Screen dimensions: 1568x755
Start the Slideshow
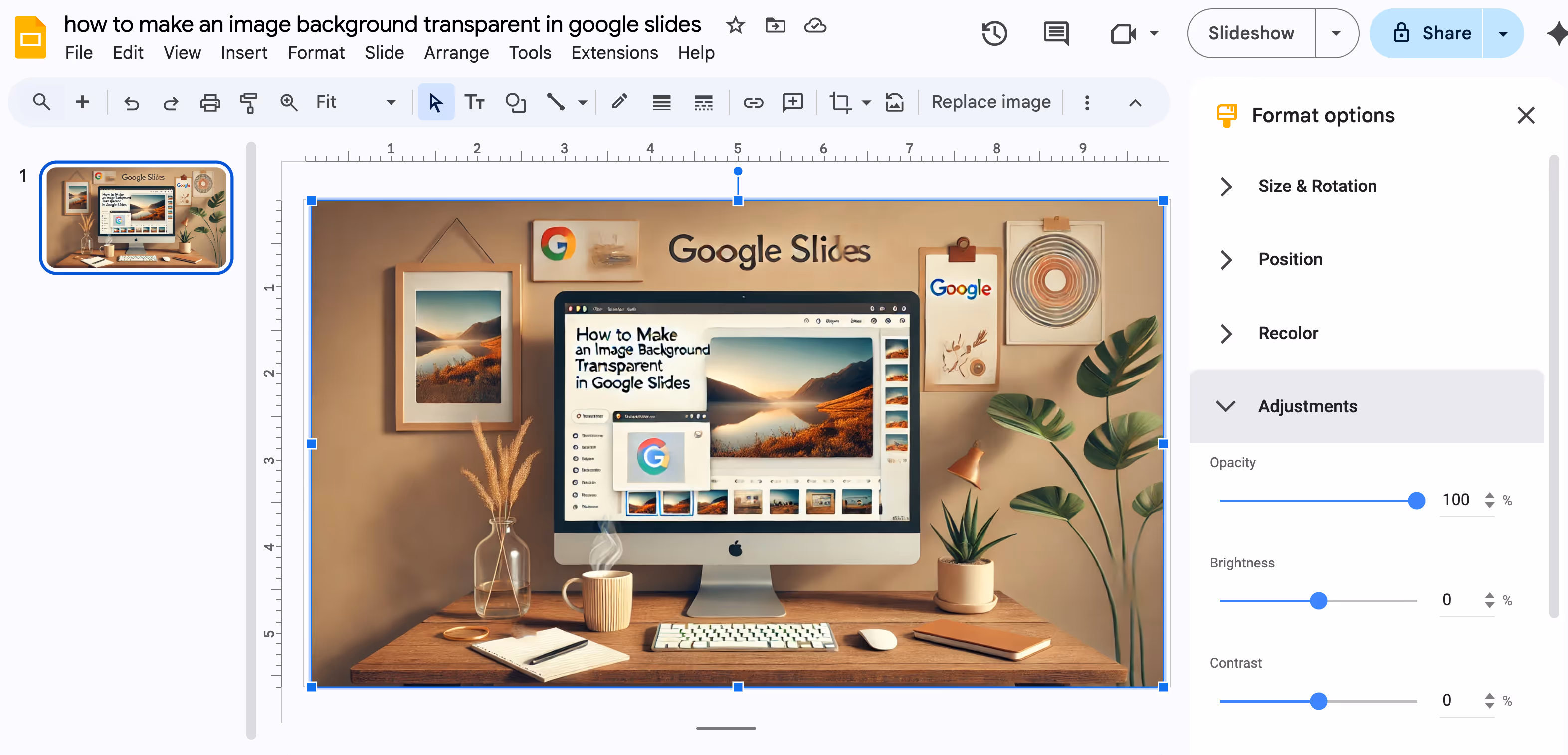coord(1250,33)
